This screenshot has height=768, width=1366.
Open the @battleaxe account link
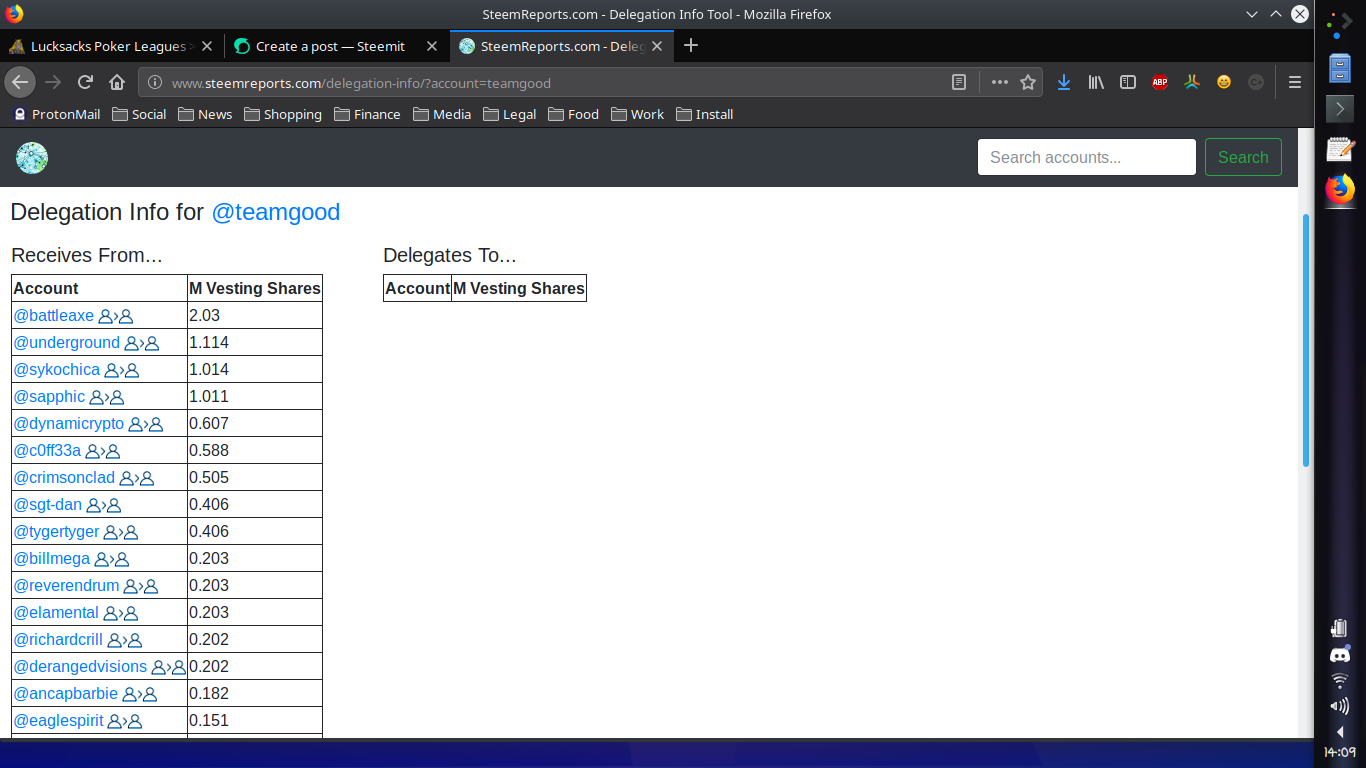[x=53, y=316]
